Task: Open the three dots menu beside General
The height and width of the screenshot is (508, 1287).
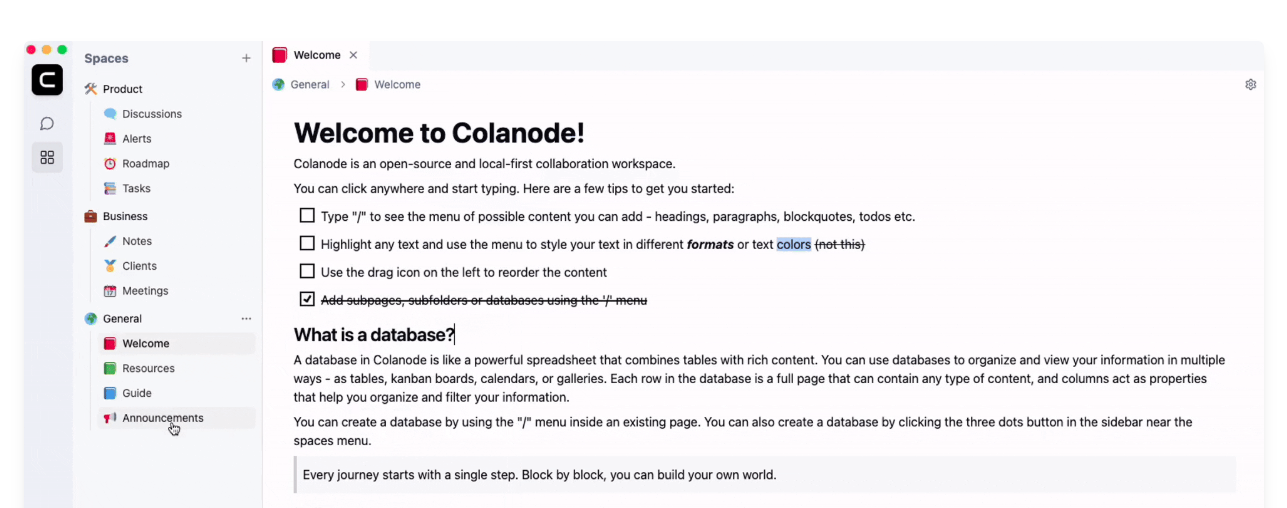Action: 246,319
